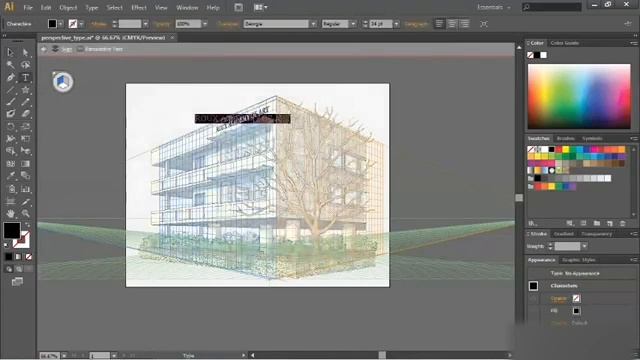Open the Transparency panel tab
The image size is (640, 360).
(x=596, y=234)
